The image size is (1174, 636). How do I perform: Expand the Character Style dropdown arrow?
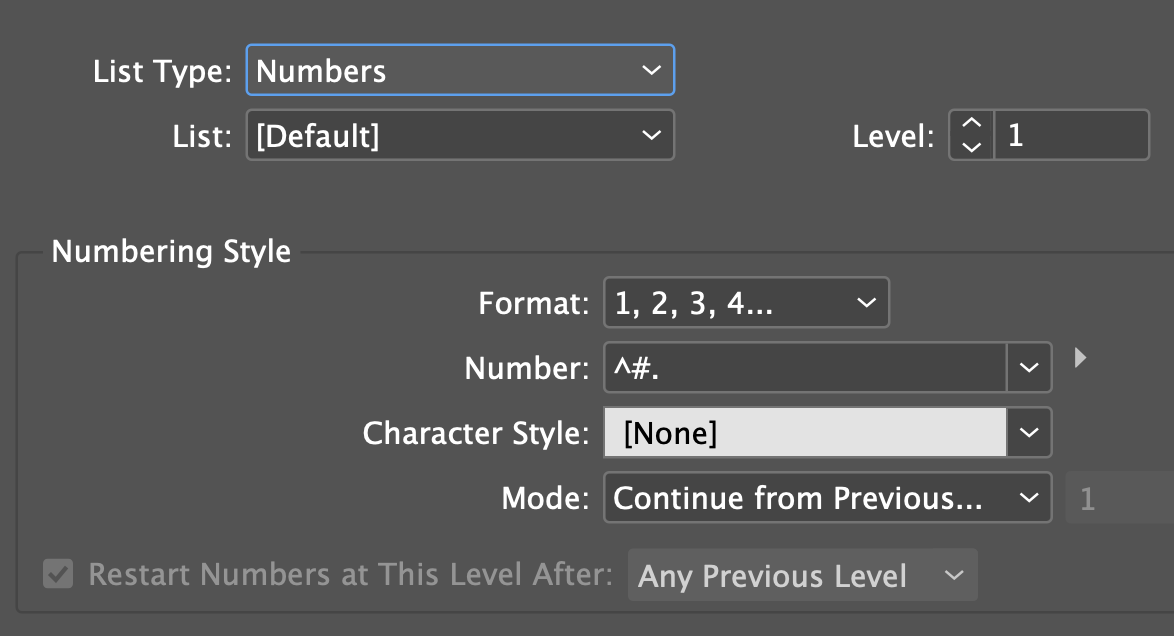point(1029,433)
